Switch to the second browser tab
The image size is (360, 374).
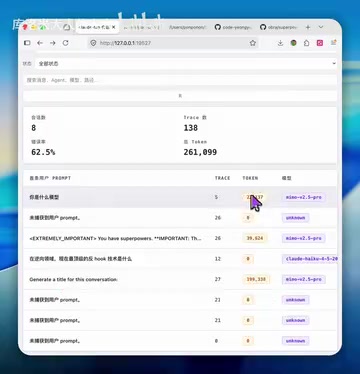coord(142,27)
